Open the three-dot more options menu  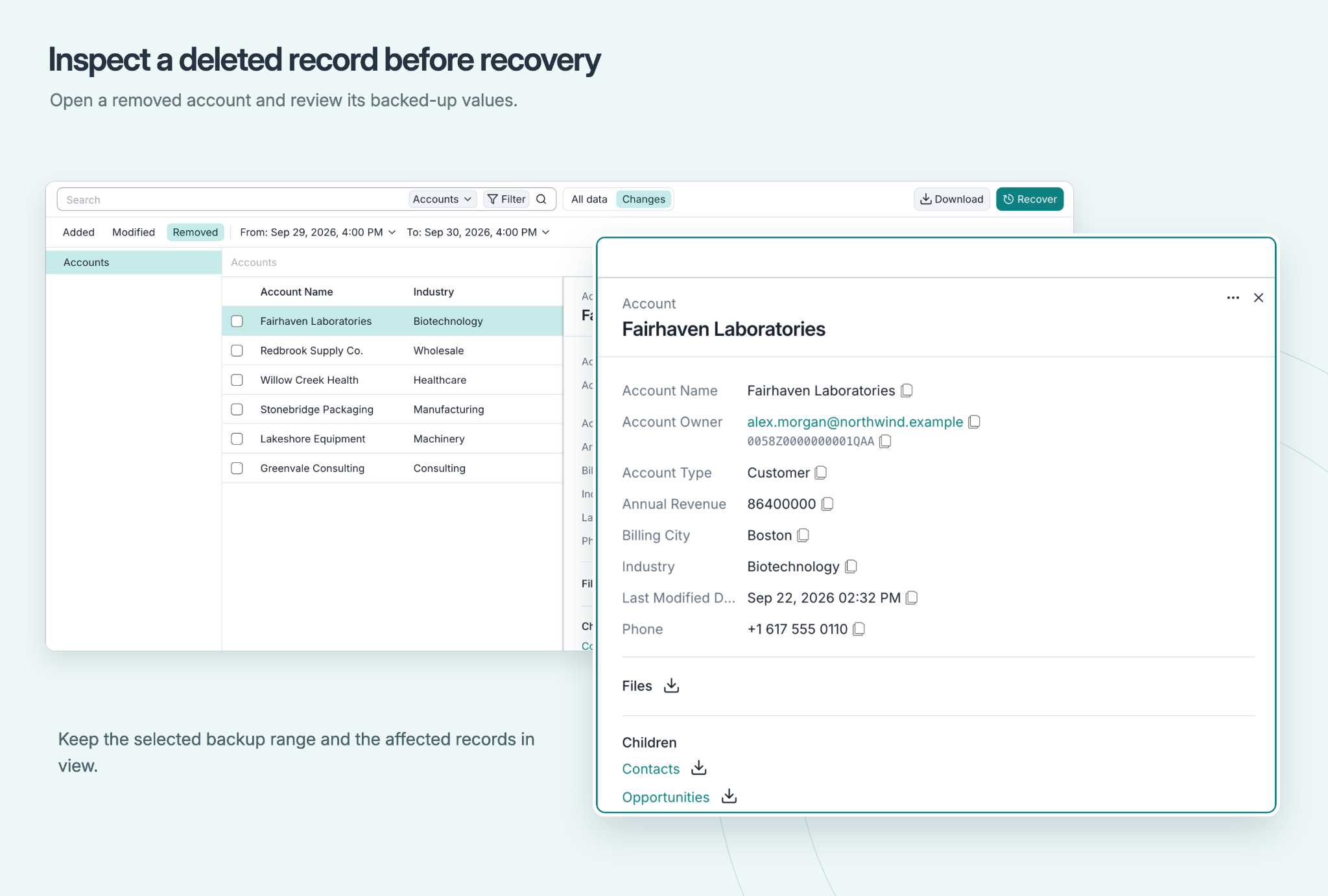coord(1233,298)
